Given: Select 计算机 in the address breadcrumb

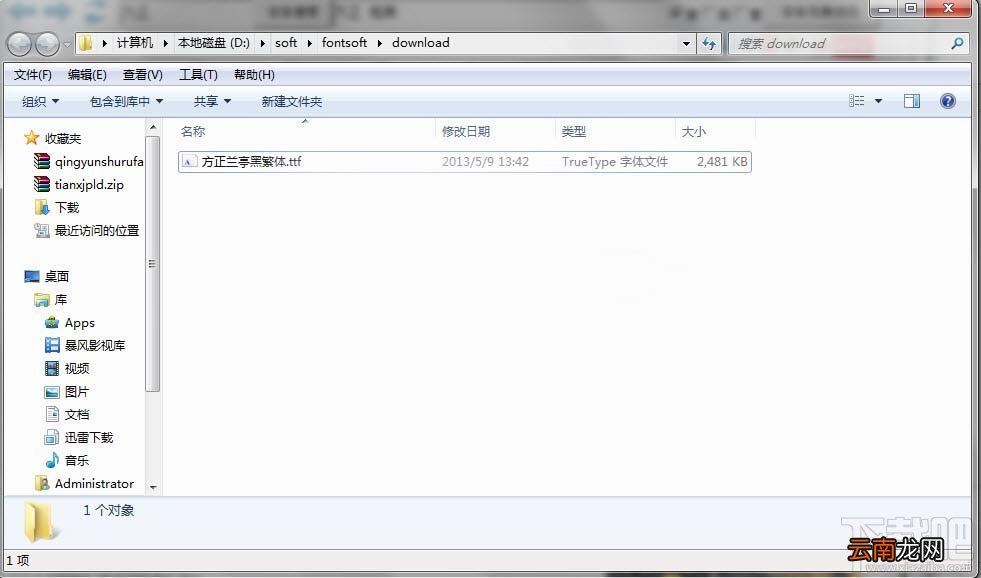Looking at the screenshot, I should [135, 43].
